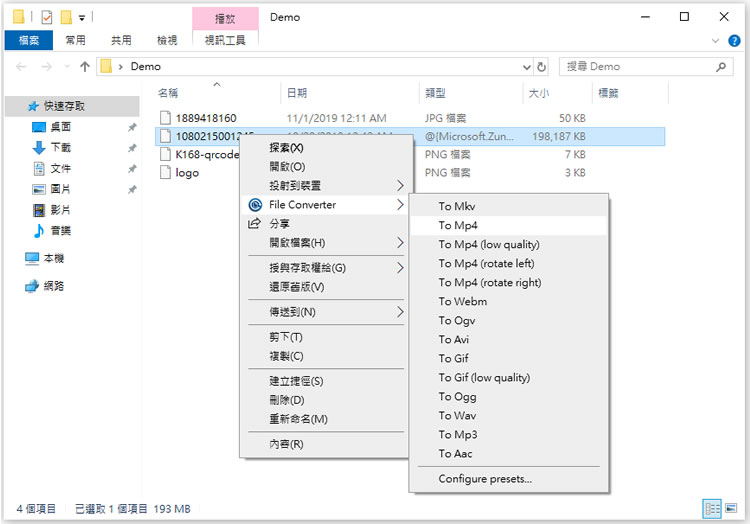Click the forward navigation arrow
Image resolution: width=750 pixels, height=524 pixels.
[x=46, y=66]
